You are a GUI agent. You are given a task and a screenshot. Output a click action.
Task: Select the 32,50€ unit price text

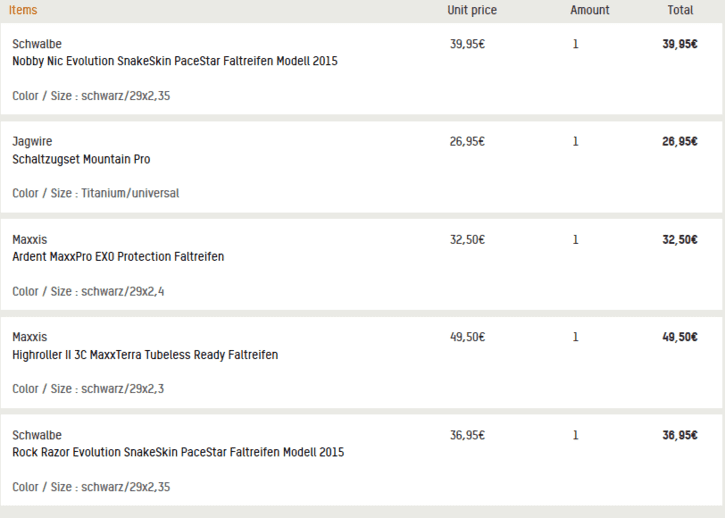pos(467,240)
